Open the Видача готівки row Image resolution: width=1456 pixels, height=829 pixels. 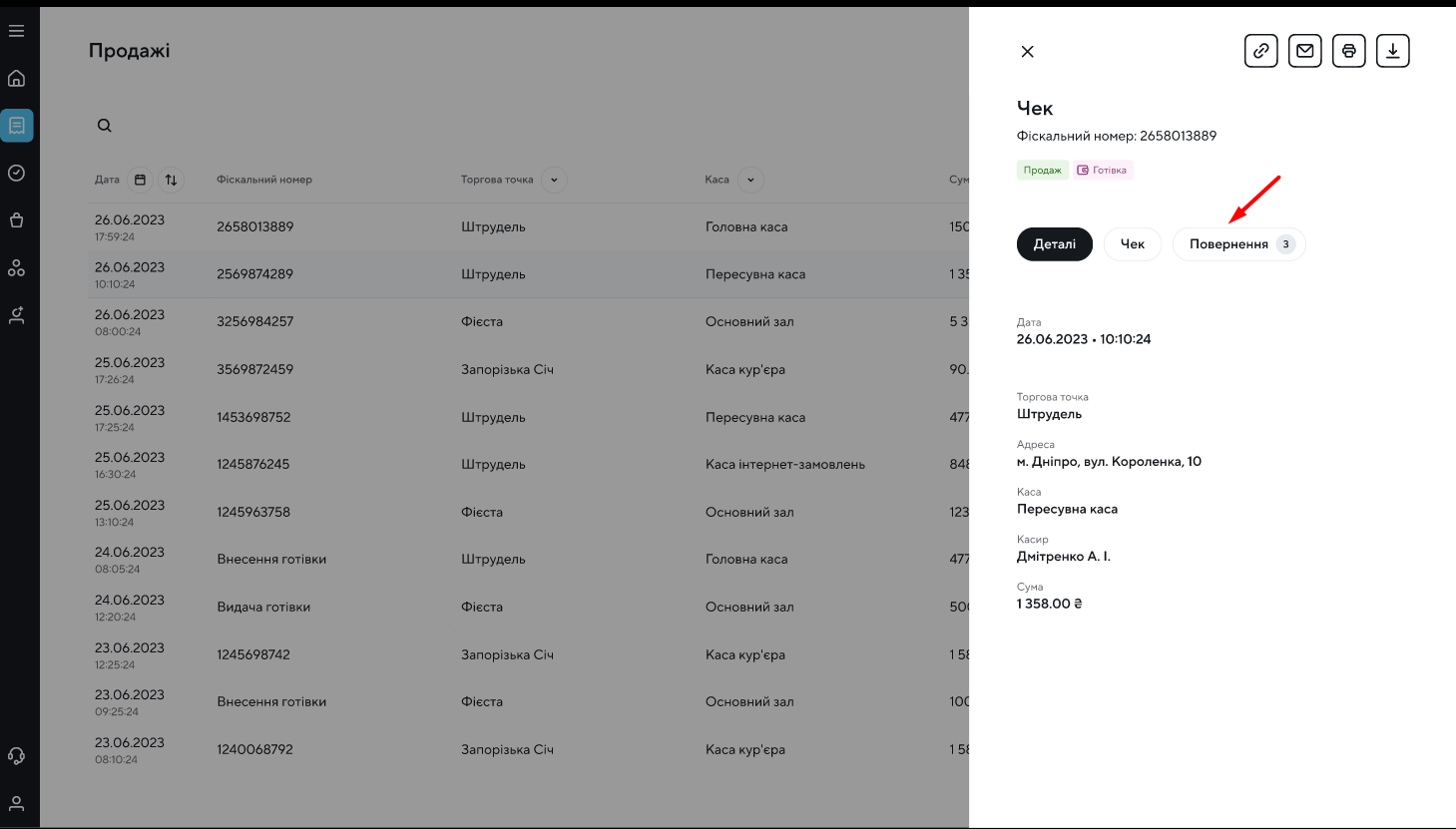click(263, 607)
